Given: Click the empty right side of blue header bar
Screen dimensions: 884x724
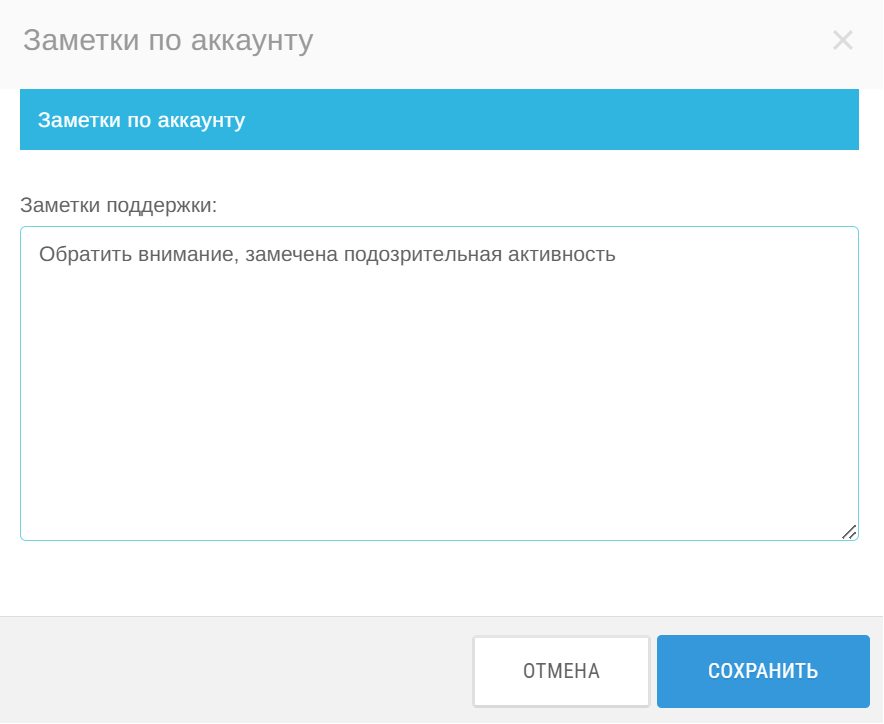Looking at the screenshot, I should click(x=564, y=120).
